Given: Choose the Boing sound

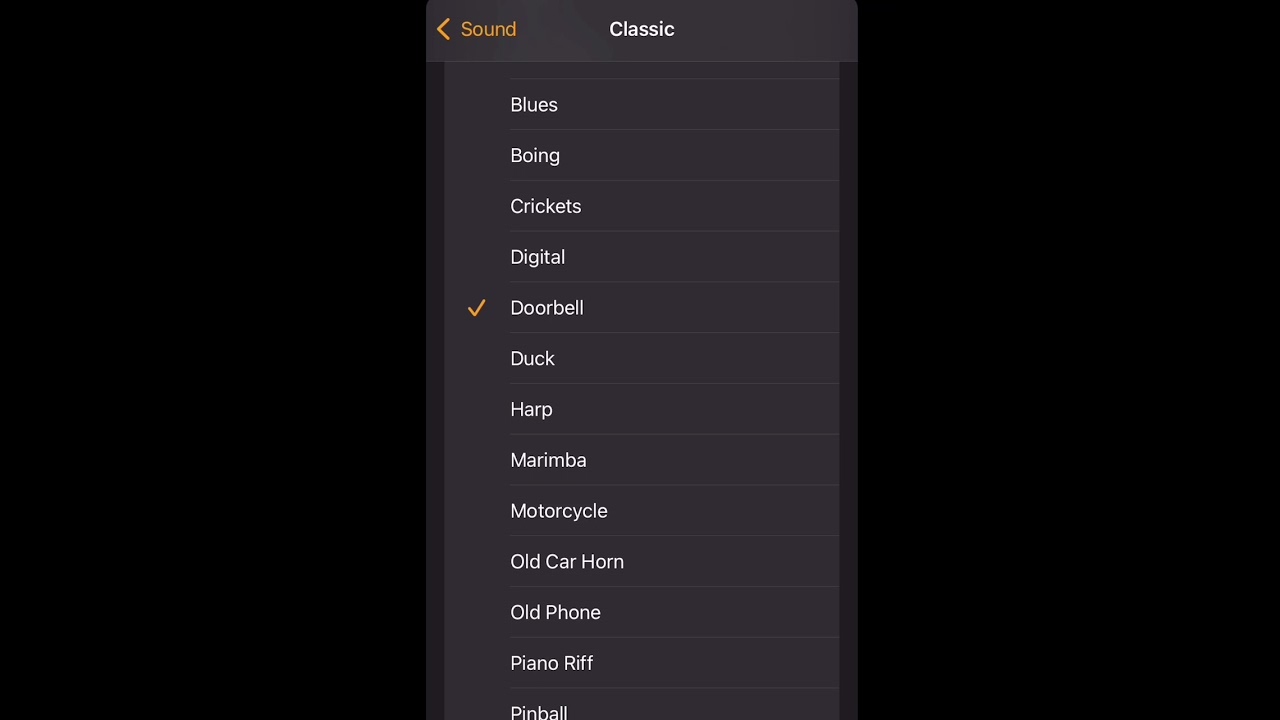Looking at the screenshot, I should [535, 156].
